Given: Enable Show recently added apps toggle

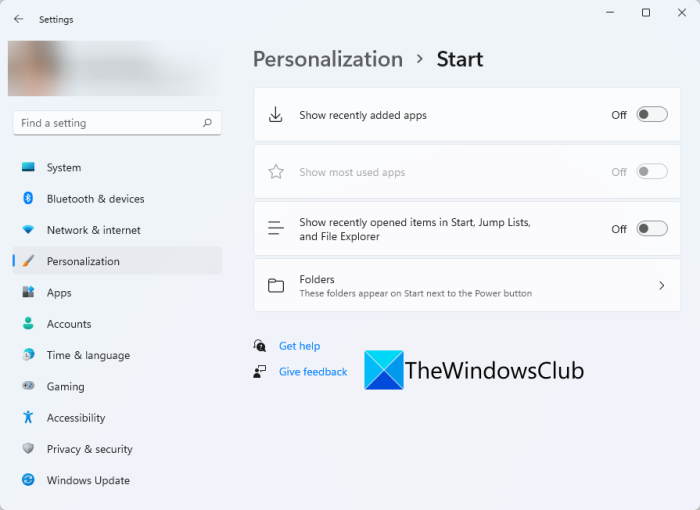Looking at the screenshot, I should 651,115.
